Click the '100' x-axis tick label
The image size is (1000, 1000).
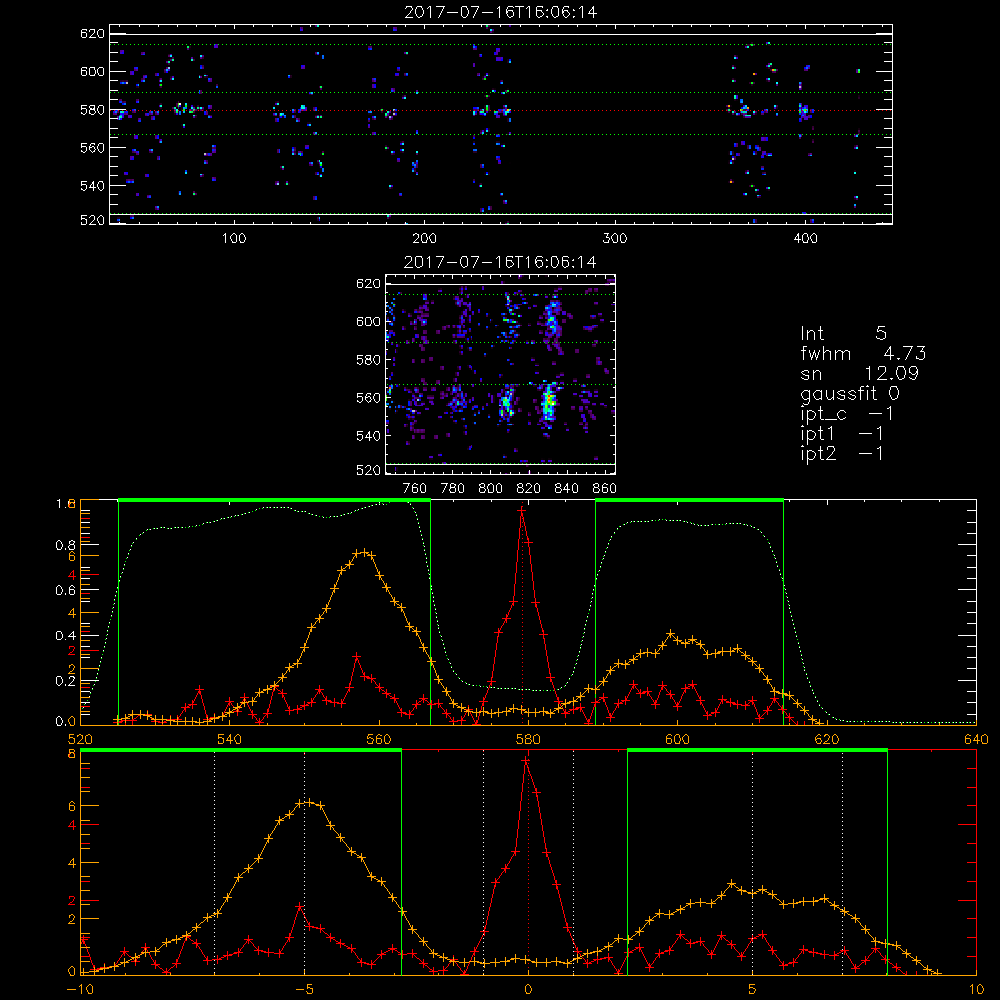pos(234,239)
